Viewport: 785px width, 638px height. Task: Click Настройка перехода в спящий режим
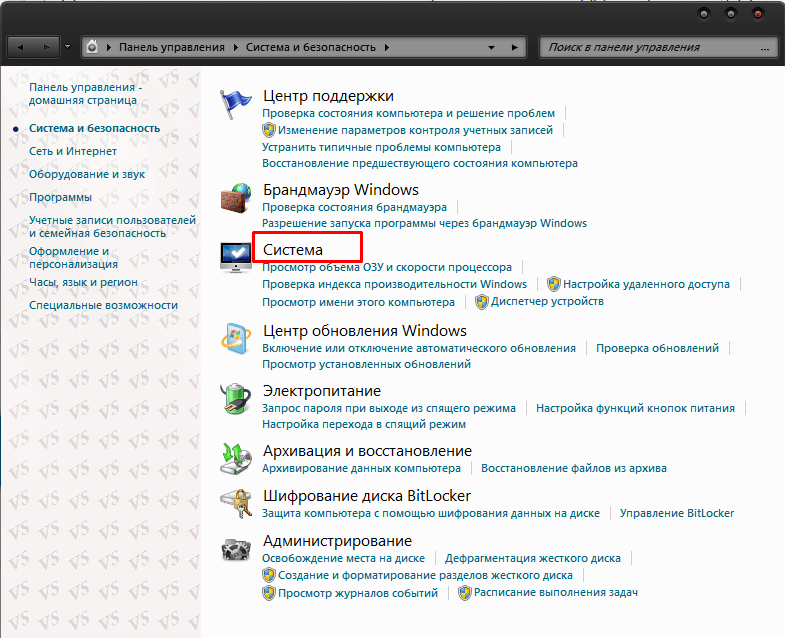tap(364, 424)
